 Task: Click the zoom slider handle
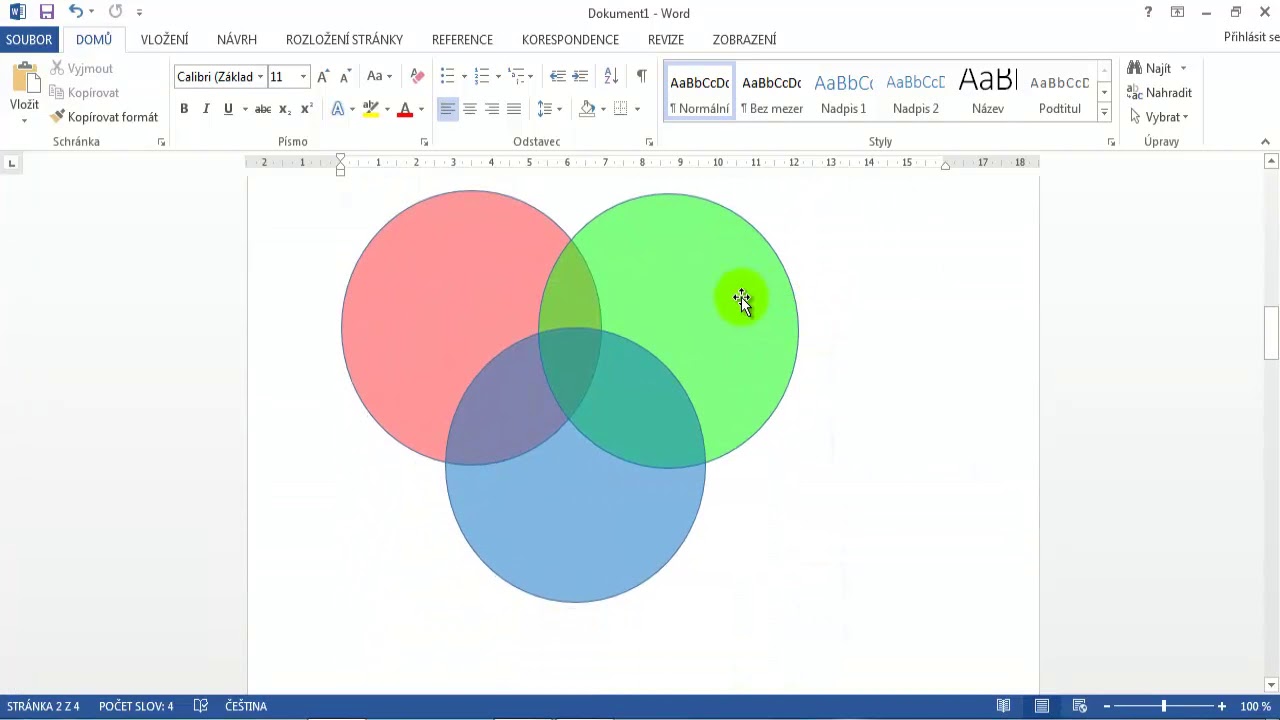(1163, 706)
